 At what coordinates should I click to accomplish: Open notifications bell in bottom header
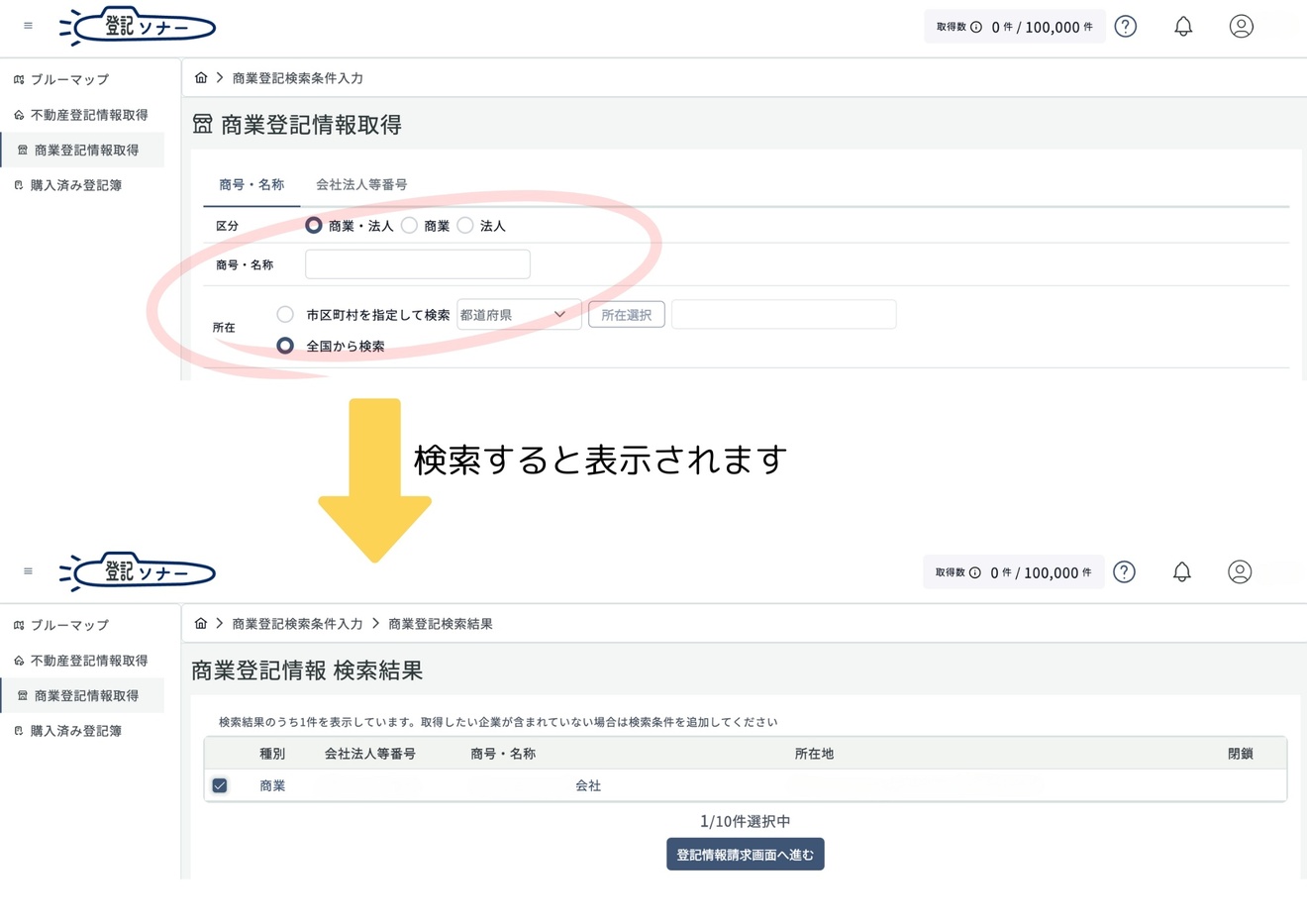pos(1181,571)
